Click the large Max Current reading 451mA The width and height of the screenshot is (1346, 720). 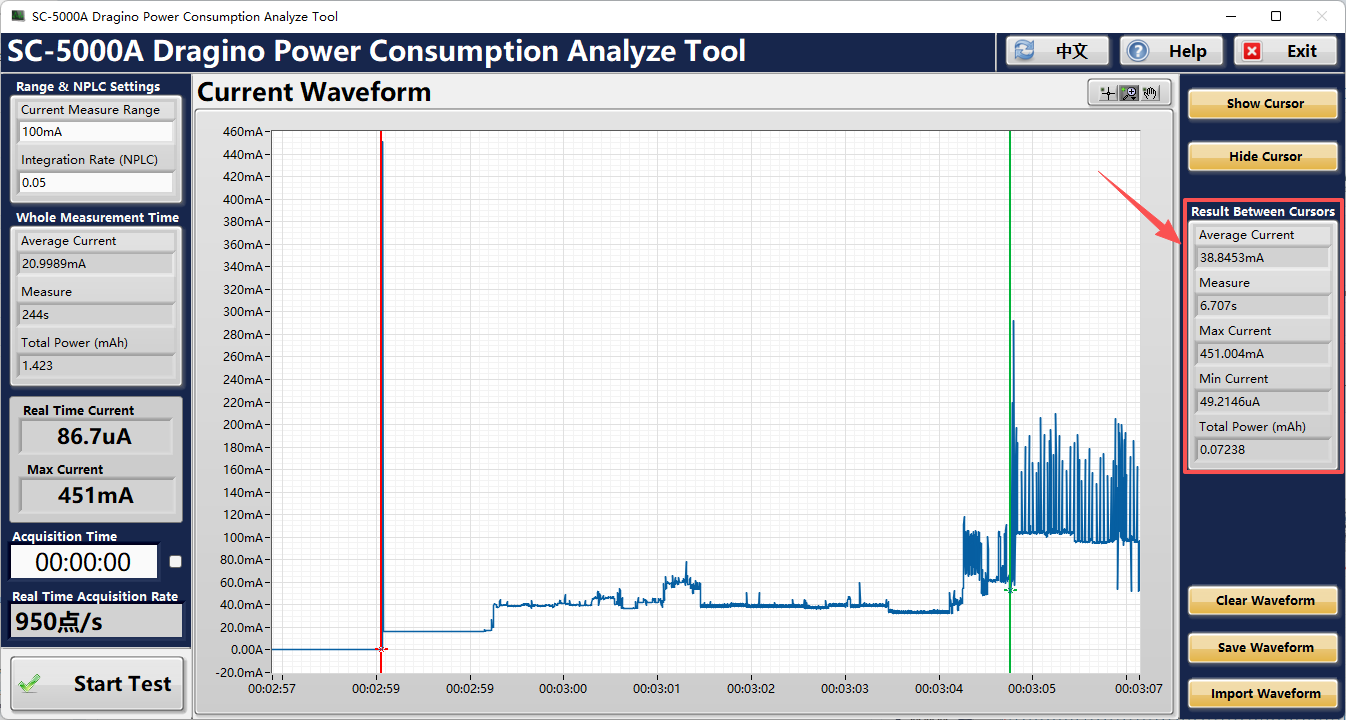95,496
